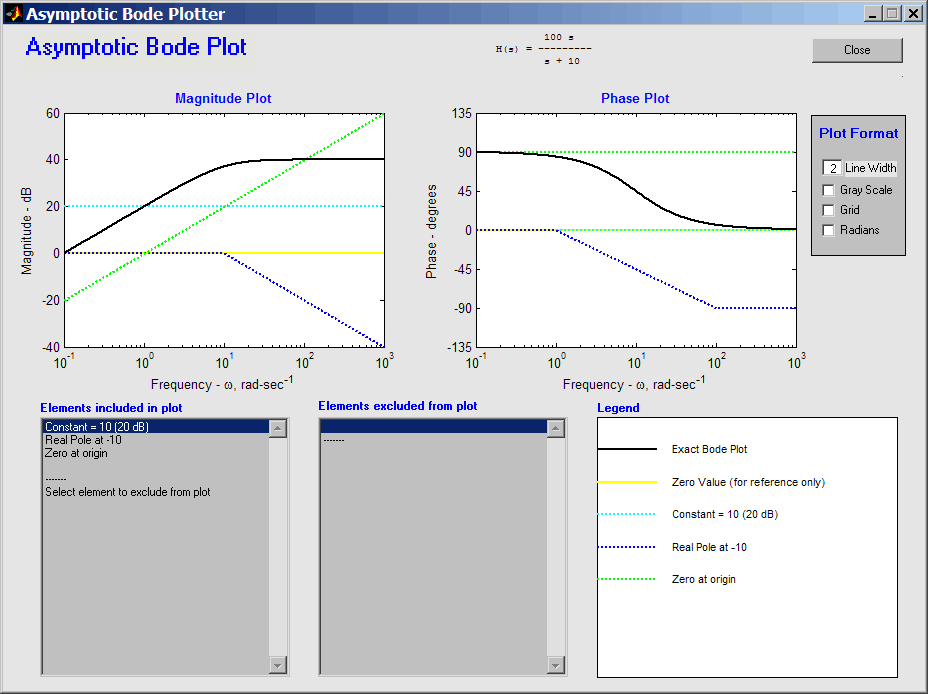The width and height of the screenshot is (928, 694).
Task: Click the green dotted Zero at origin legend line
Action: point(627,579)
